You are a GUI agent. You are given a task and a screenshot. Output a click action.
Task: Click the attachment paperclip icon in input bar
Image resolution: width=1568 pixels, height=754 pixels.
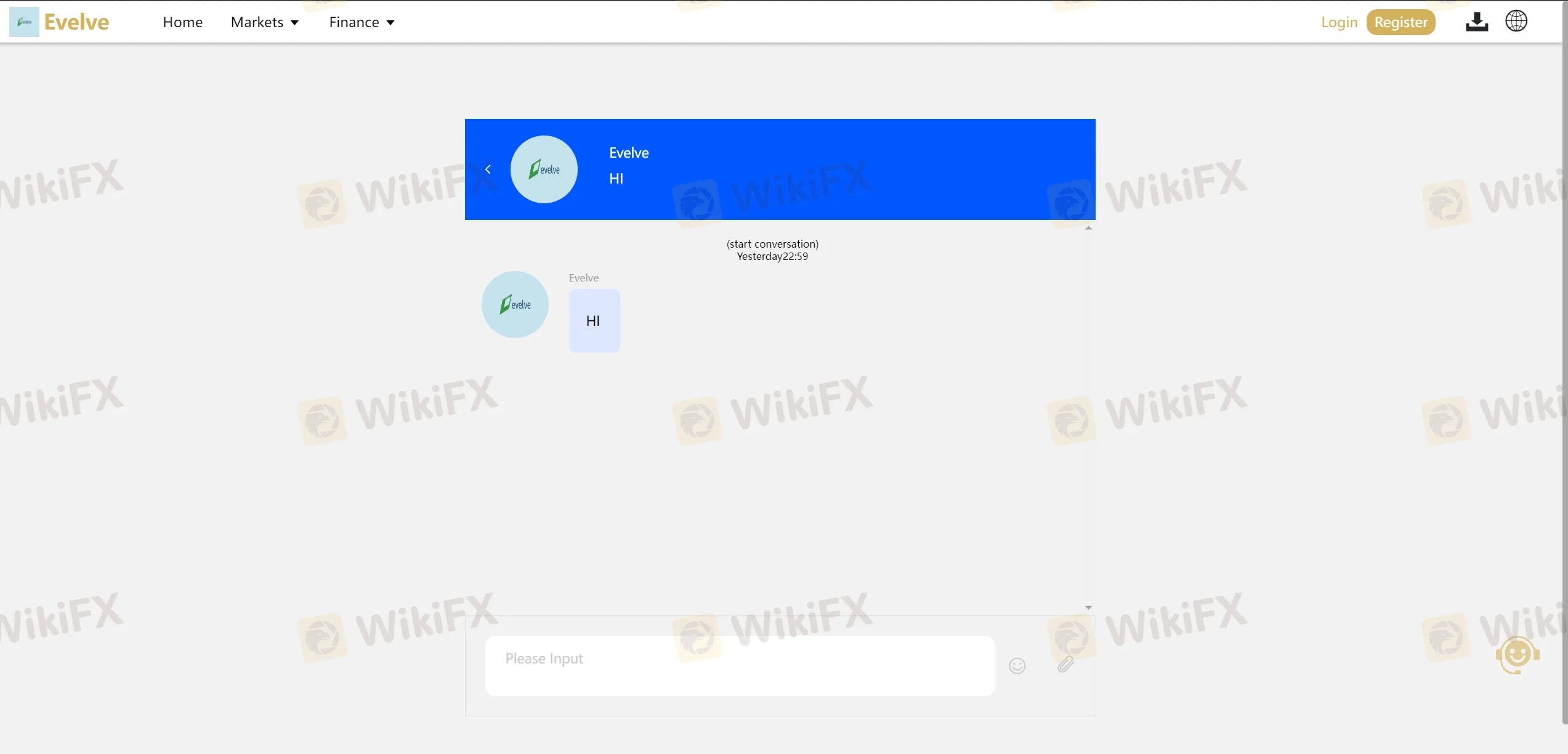(1064, 664)
